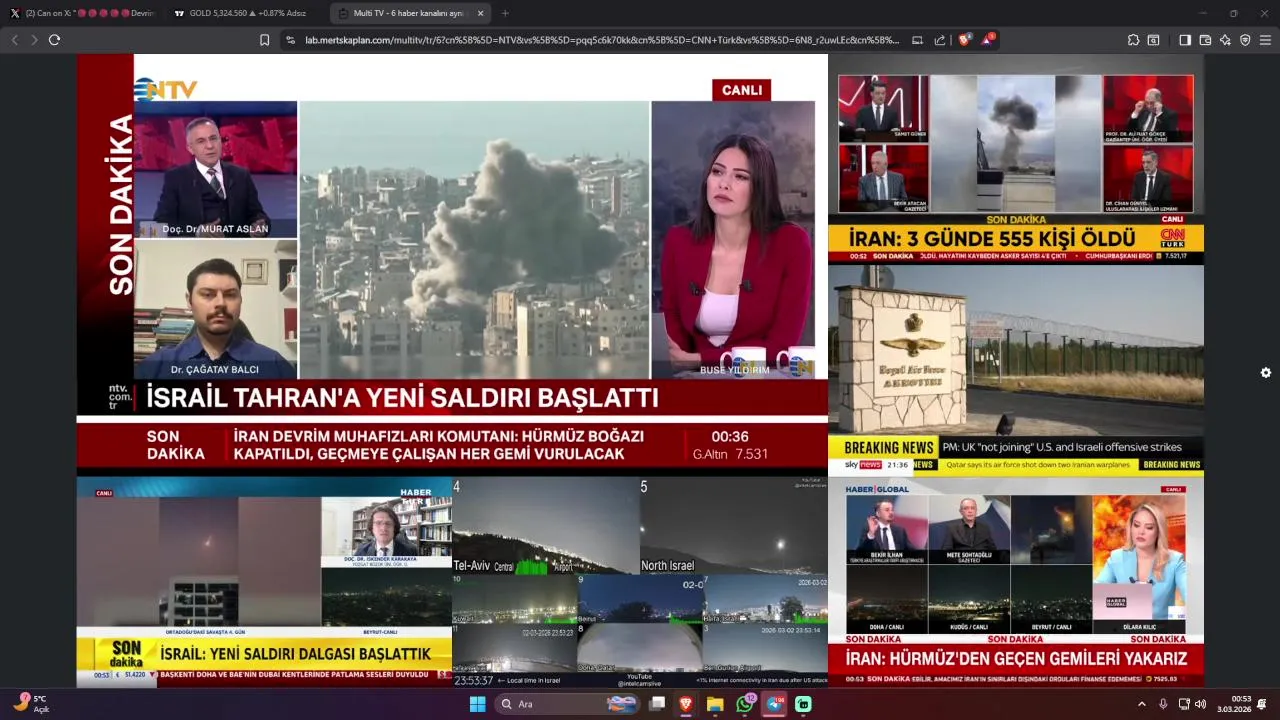
Task: Open the browser extensions puzzle icon
Action: point(1133,40)
